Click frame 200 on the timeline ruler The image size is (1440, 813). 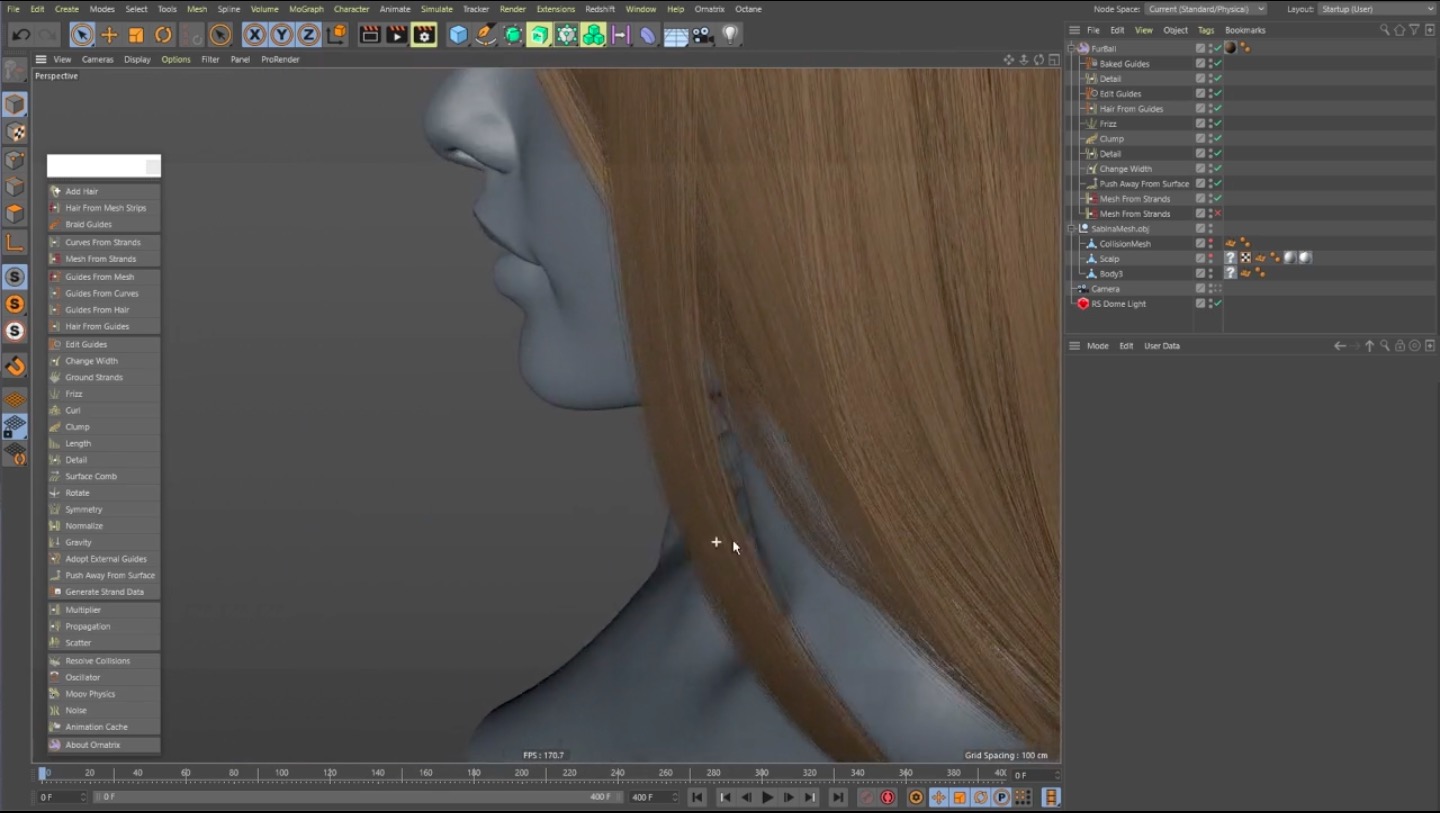(x=522, y=773)
